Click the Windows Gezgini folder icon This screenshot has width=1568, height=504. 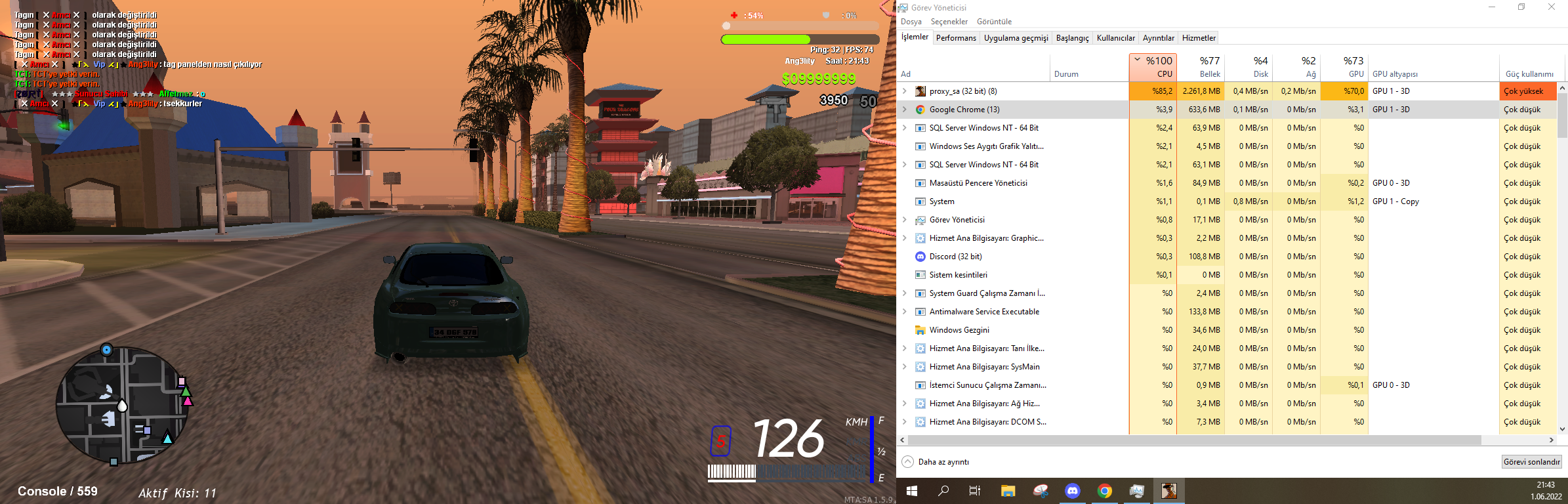(x=920, y=330)
